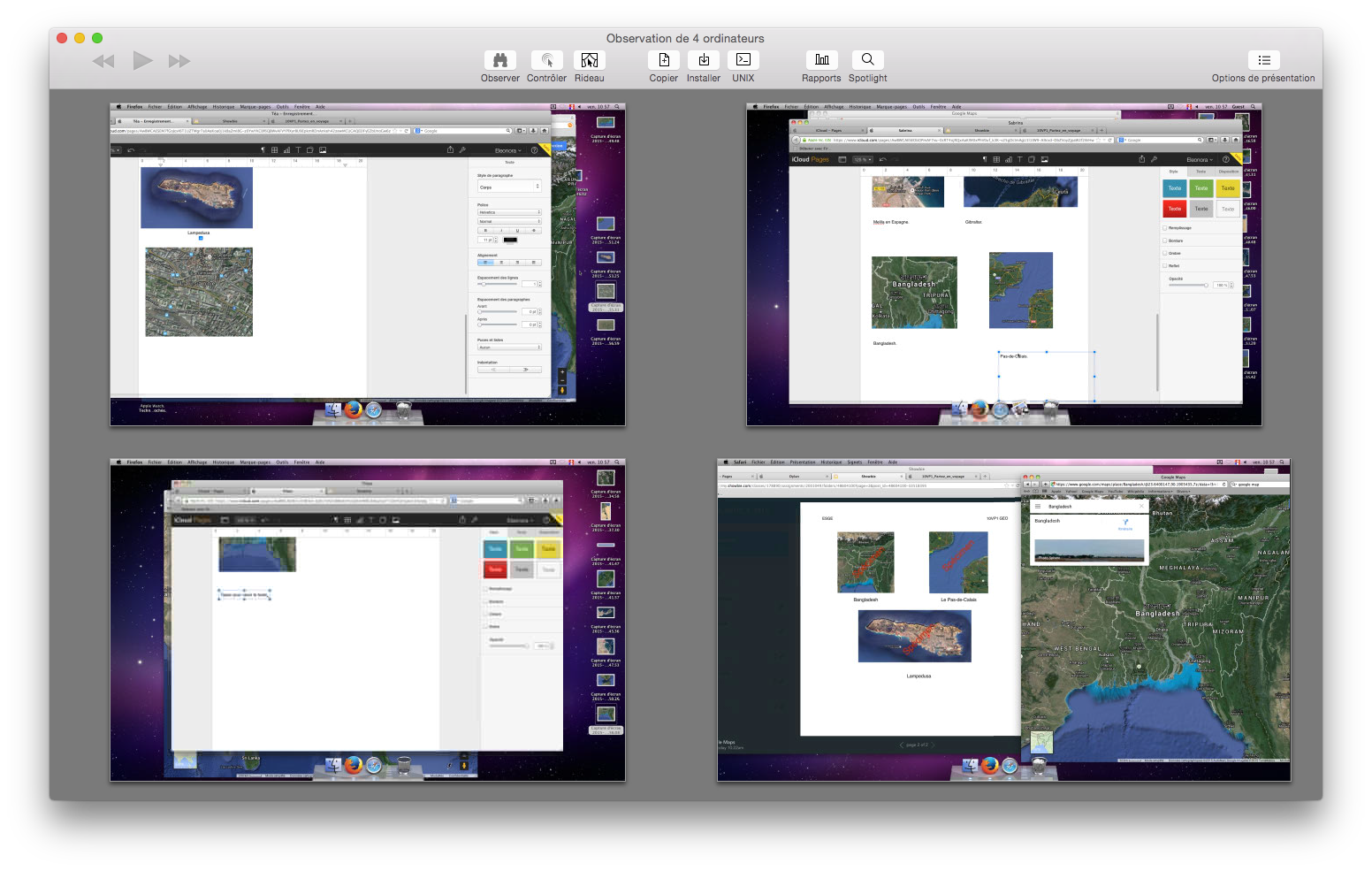The height and width of the screenshot is (871, 1372).
Task: Click the Observer binoculars icon
Action: [499, 60]
